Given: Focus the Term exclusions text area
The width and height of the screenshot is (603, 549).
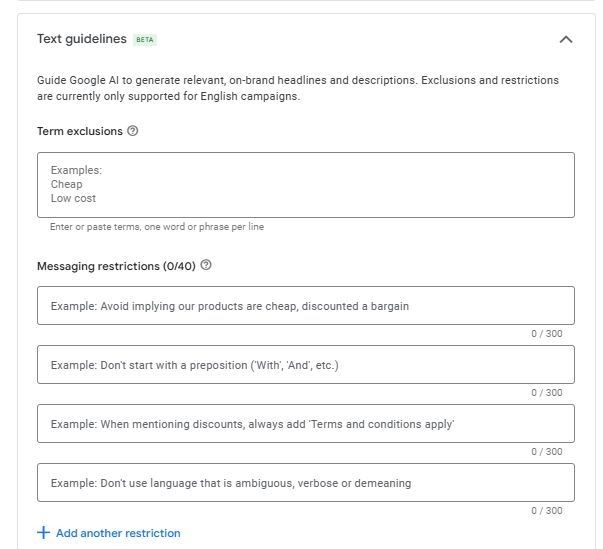Looking at the screenshot, I should [x=305, y=185].
